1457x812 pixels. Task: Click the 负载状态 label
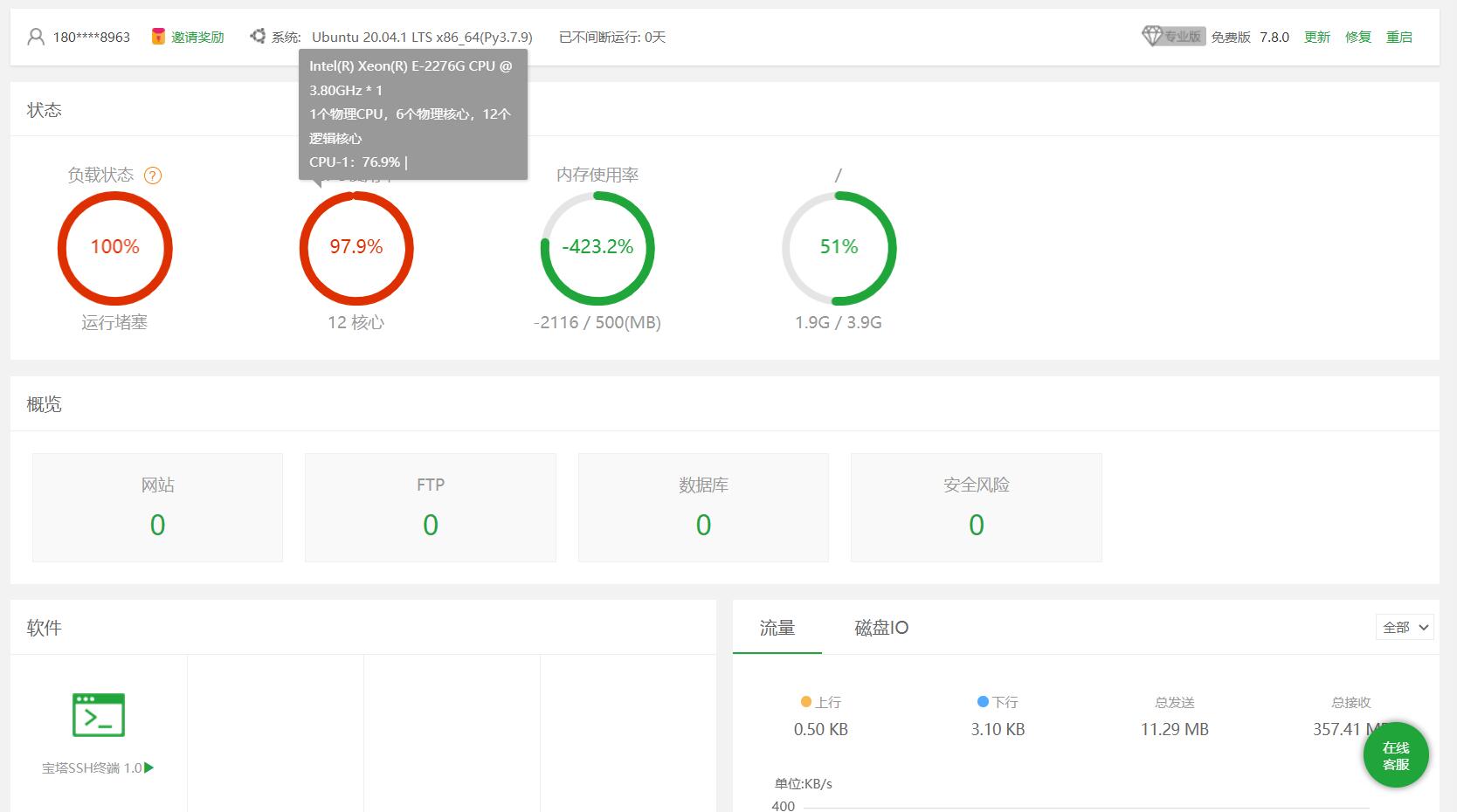click(100, 175)
